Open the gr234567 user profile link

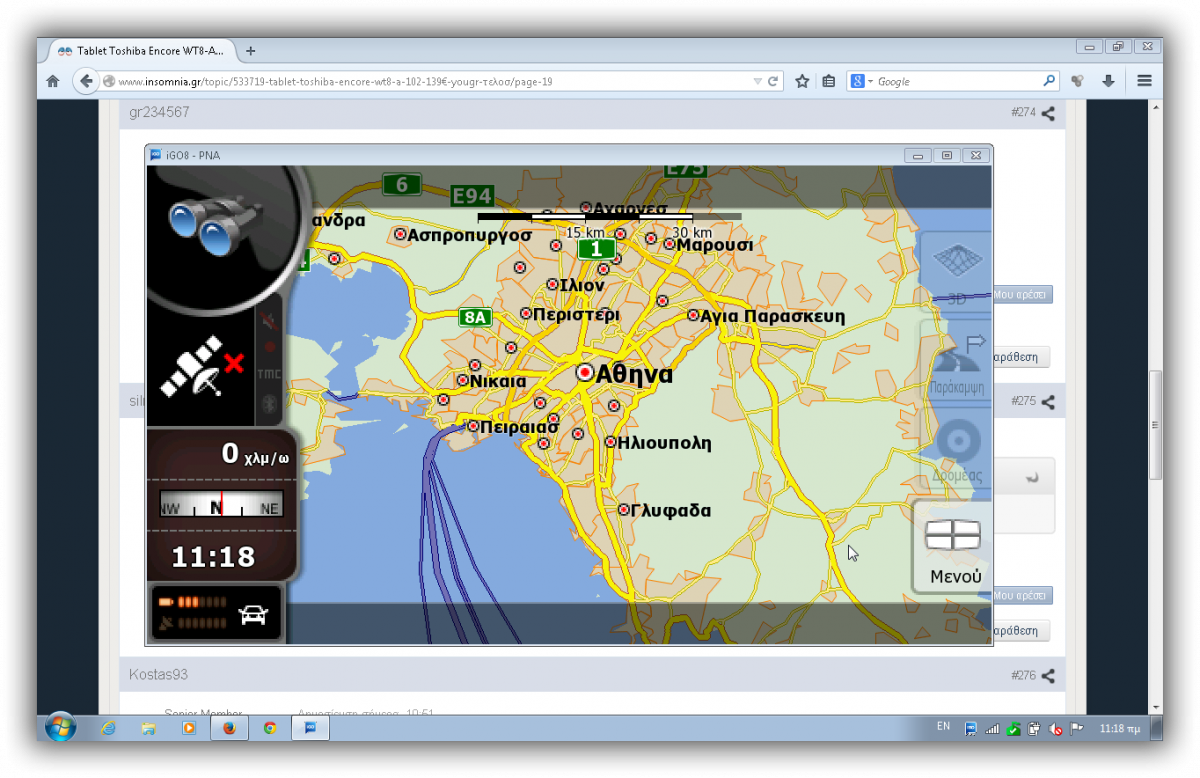click(x=159, y=113)
